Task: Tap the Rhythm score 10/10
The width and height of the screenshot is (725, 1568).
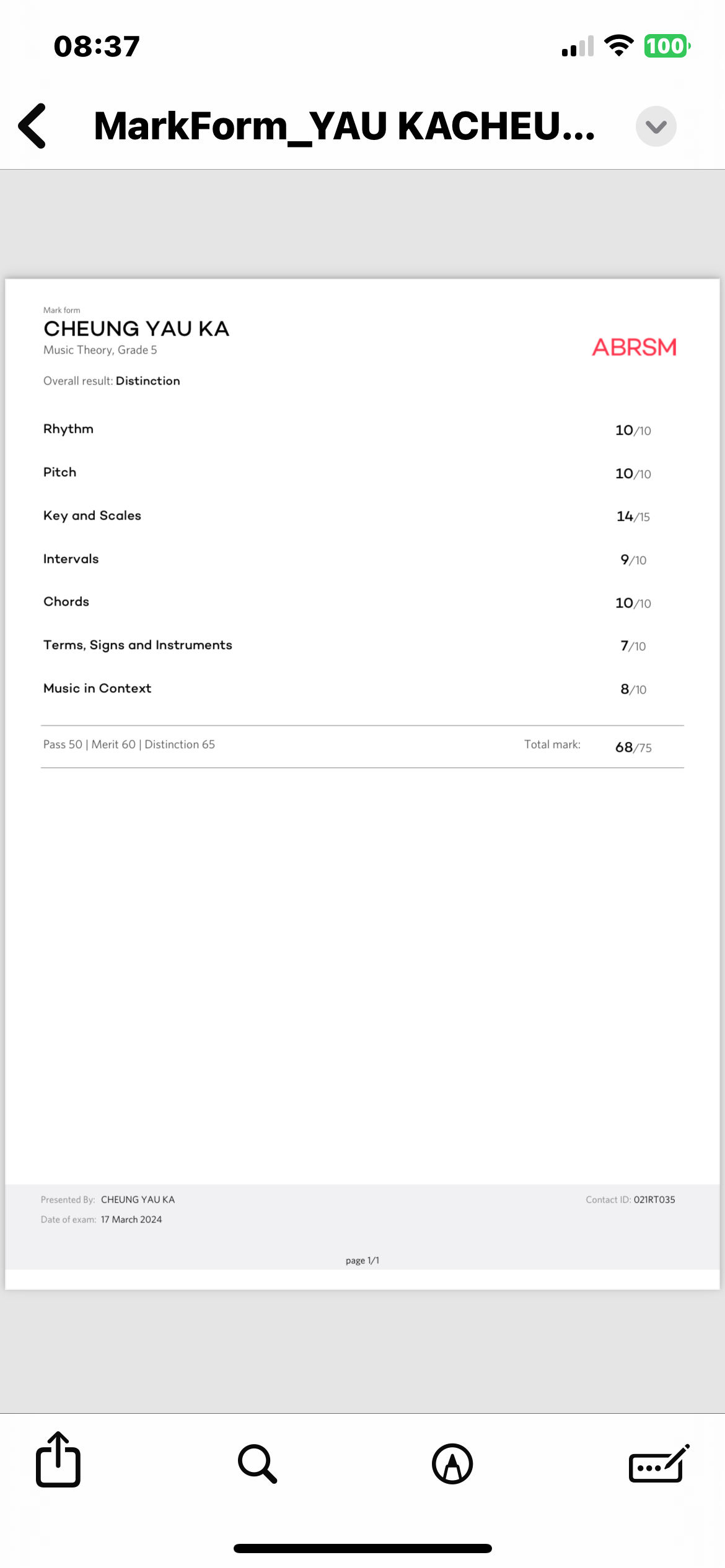Action: pos(633,430)
